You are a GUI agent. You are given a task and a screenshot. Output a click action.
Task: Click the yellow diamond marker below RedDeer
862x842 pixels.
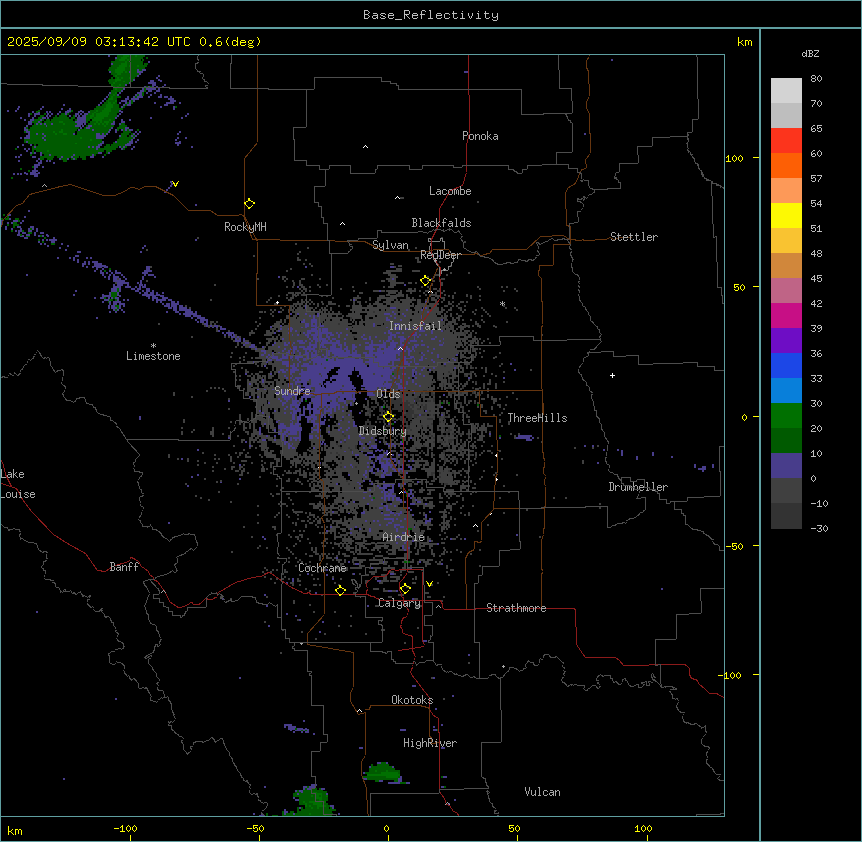click(426, 281)
